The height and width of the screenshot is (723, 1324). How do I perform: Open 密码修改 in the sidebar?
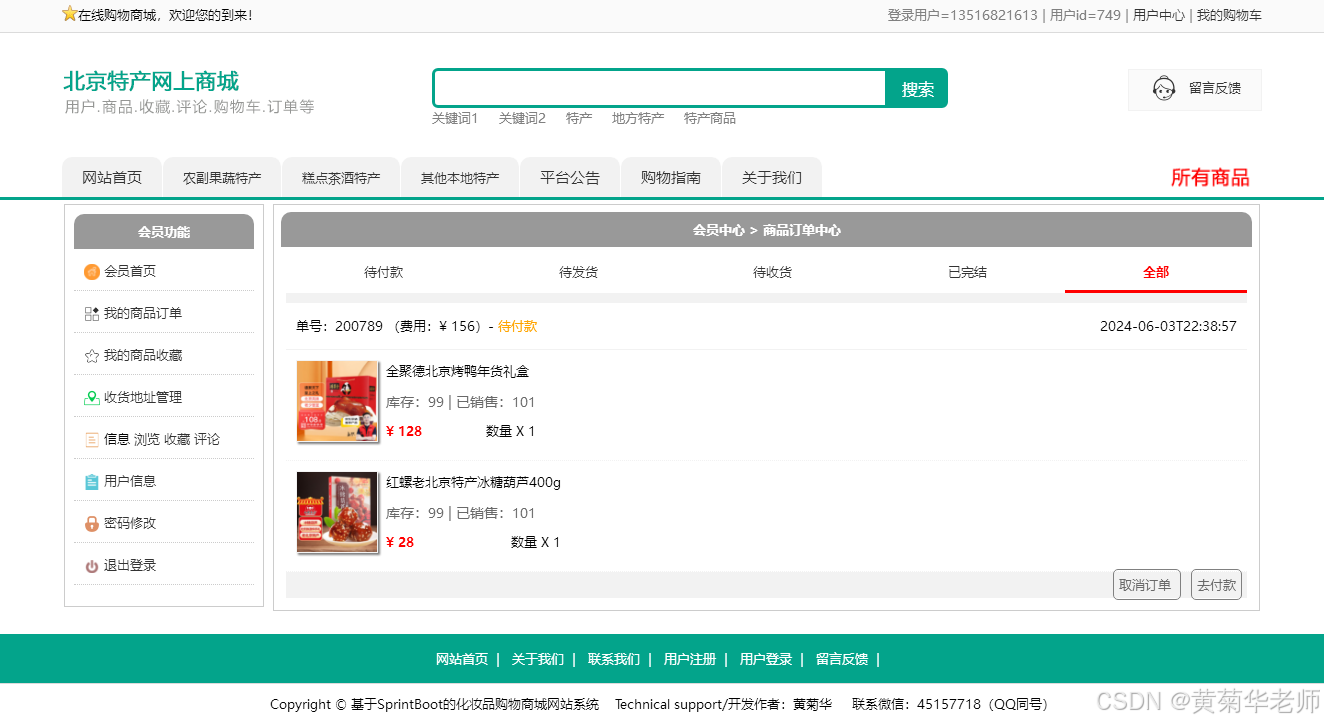pyautogui.click(x=130, y=524)
